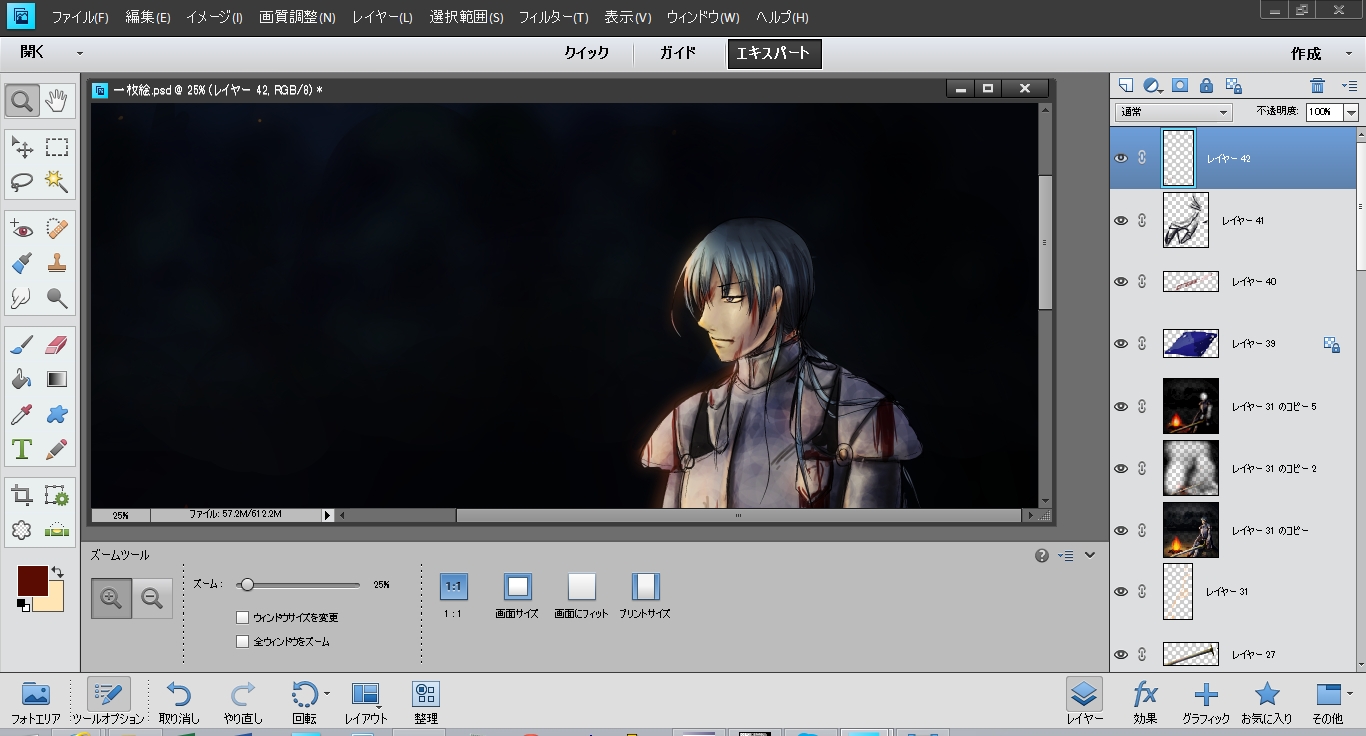Viewport: 1366px width, 736px height.
Task: Choose the Gradient tool
Action: tap(57, 380)
